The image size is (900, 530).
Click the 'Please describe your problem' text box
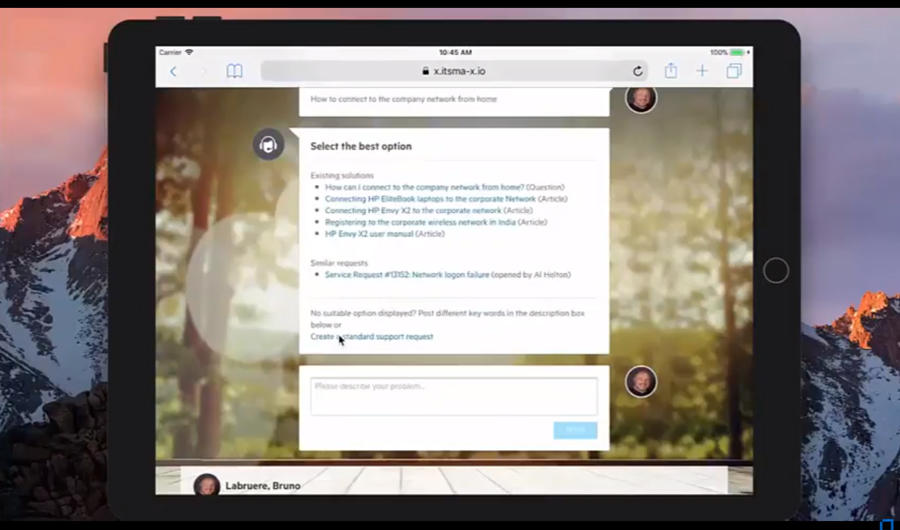pos(453,396)
